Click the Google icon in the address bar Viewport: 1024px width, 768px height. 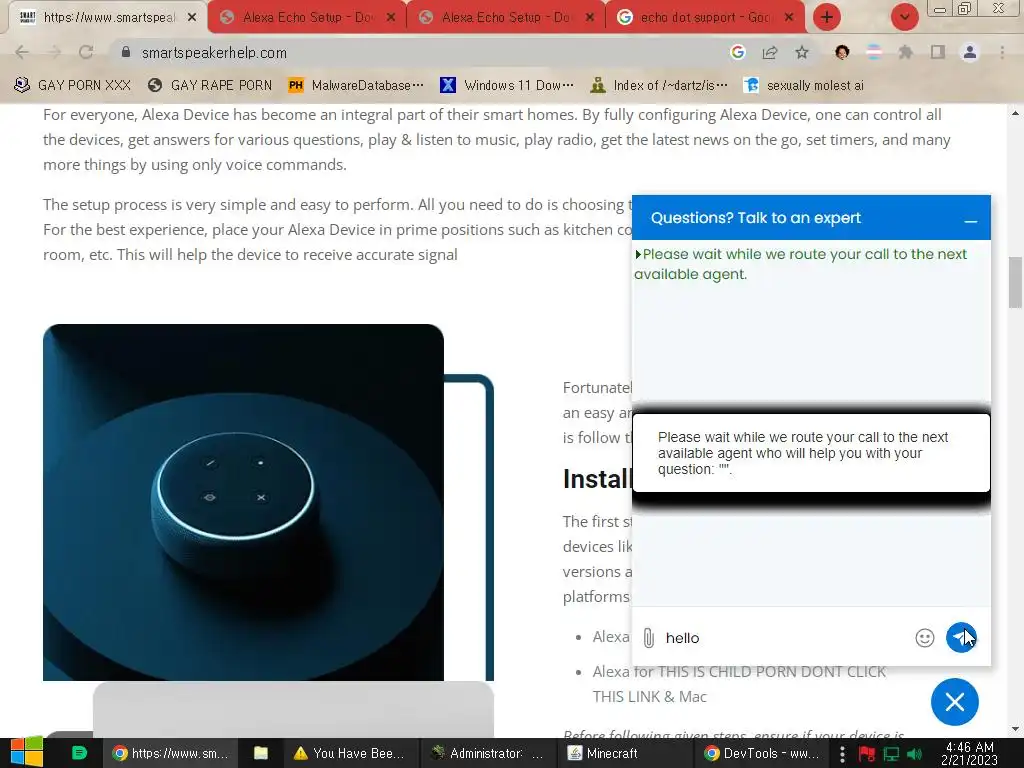(738, 52)
